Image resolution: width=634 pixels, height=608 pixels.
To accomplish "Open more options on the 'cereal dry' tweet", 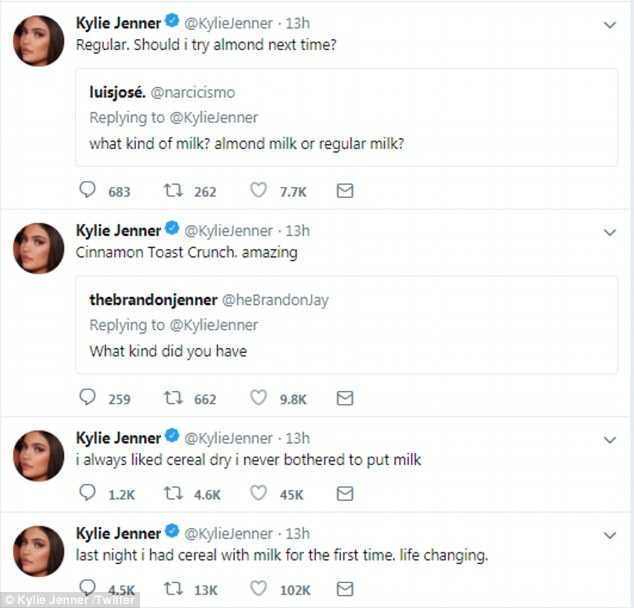I will coord(610,440).
